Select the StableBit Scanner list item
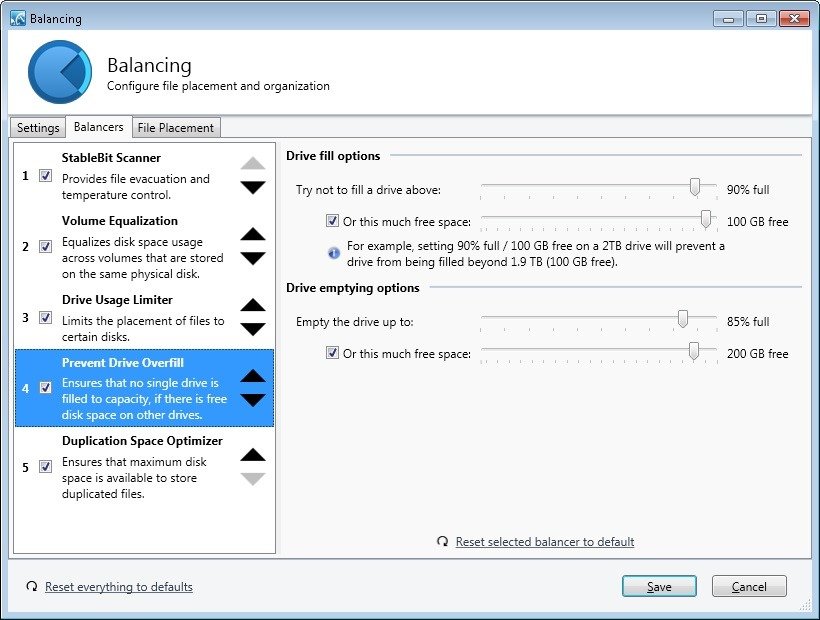The image size is (820, 620). (144, 176)
